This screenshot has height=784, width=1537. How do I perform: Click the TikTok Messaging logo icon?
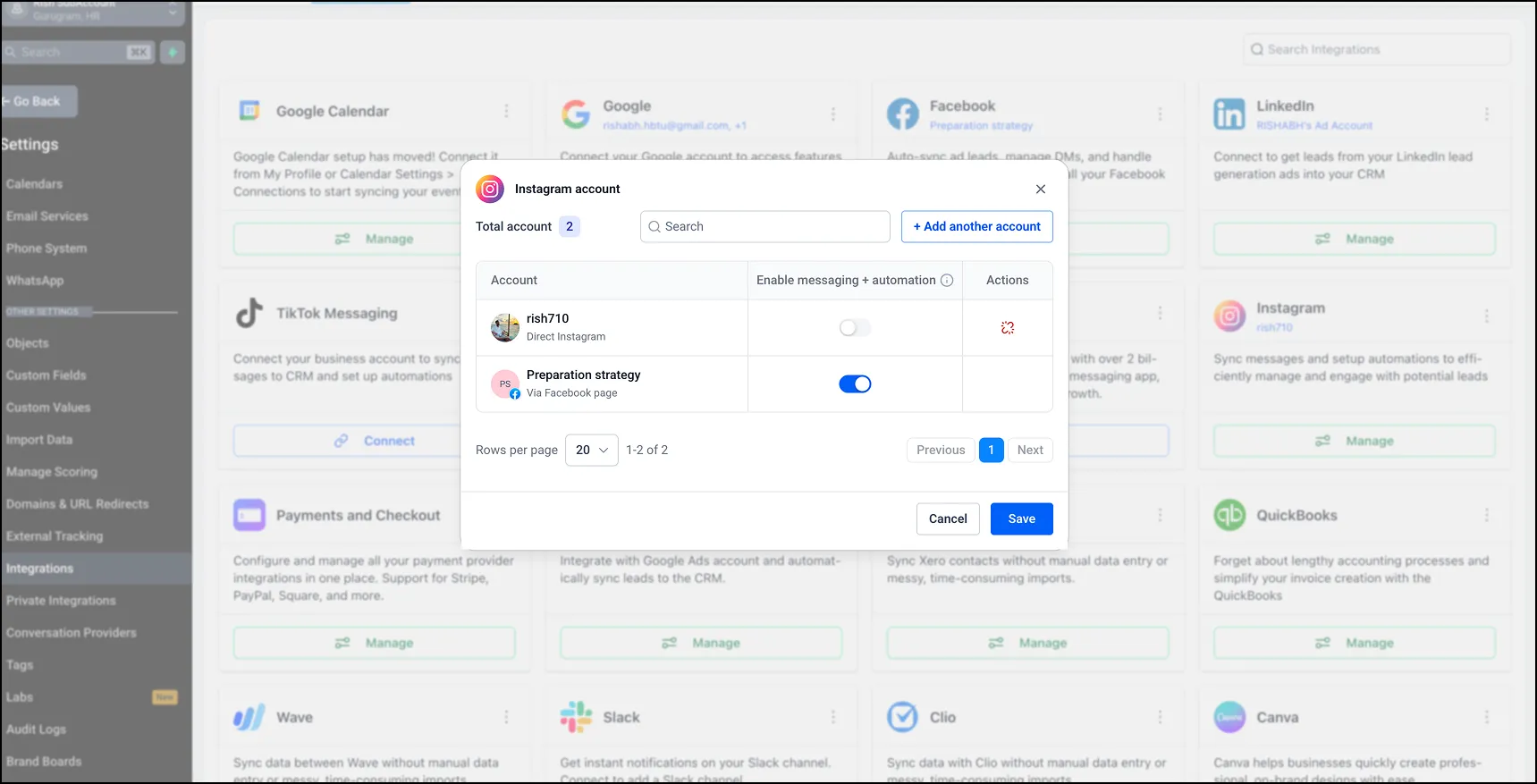pyautogui.click(x=249, y=313)
